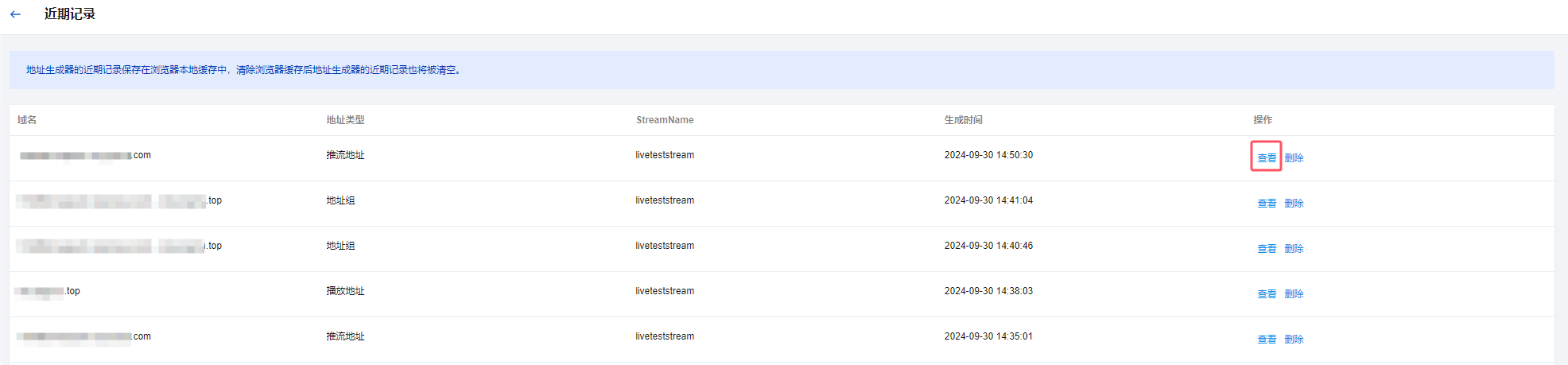This screenshot has height=365, width=1568.
Task: View the record generated at 14:41:04
Action: coord(1267,203)
